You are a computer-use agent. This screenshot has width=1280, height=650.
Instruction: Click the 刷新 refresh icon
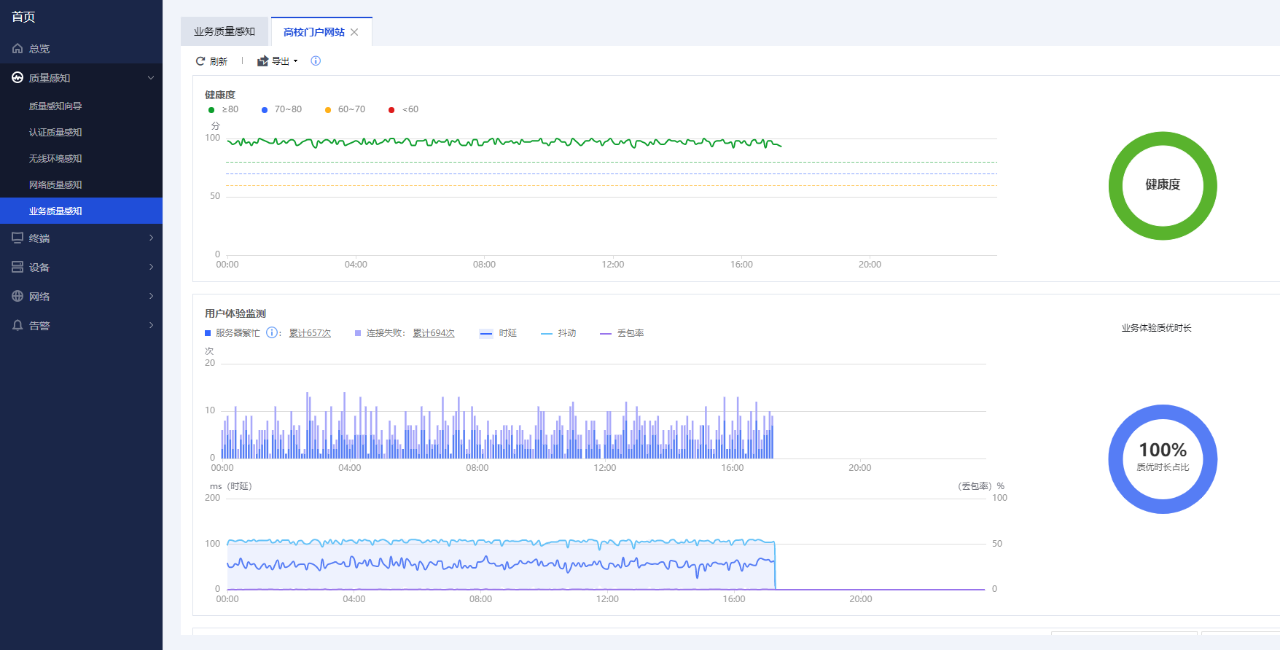tap(200, 61)
